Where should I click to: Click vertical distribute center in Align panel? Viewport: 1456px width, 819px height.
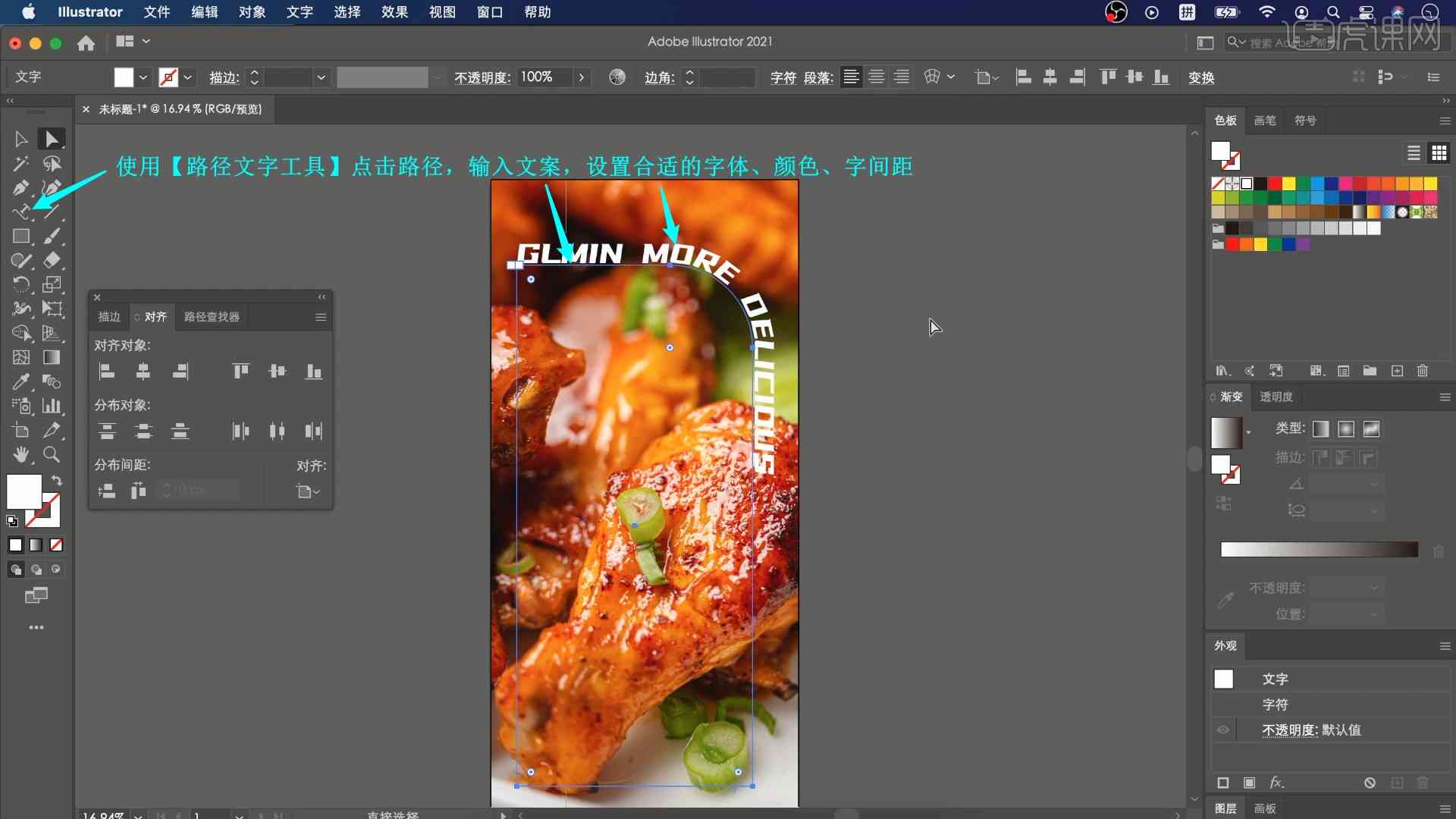click(x=143, y=431)
